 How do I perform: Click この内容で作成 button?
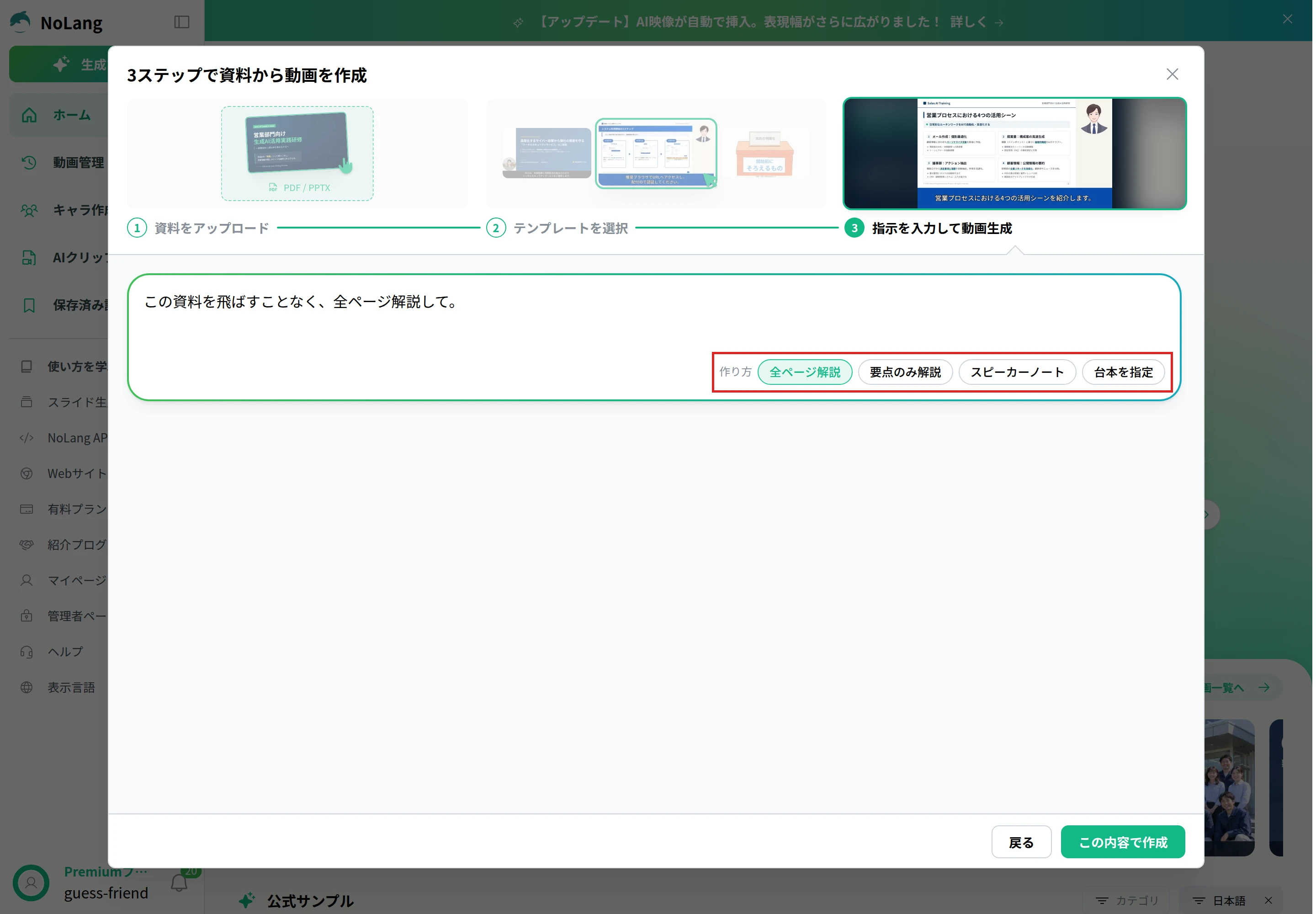pyautogui.click(x=1122, y=842)
